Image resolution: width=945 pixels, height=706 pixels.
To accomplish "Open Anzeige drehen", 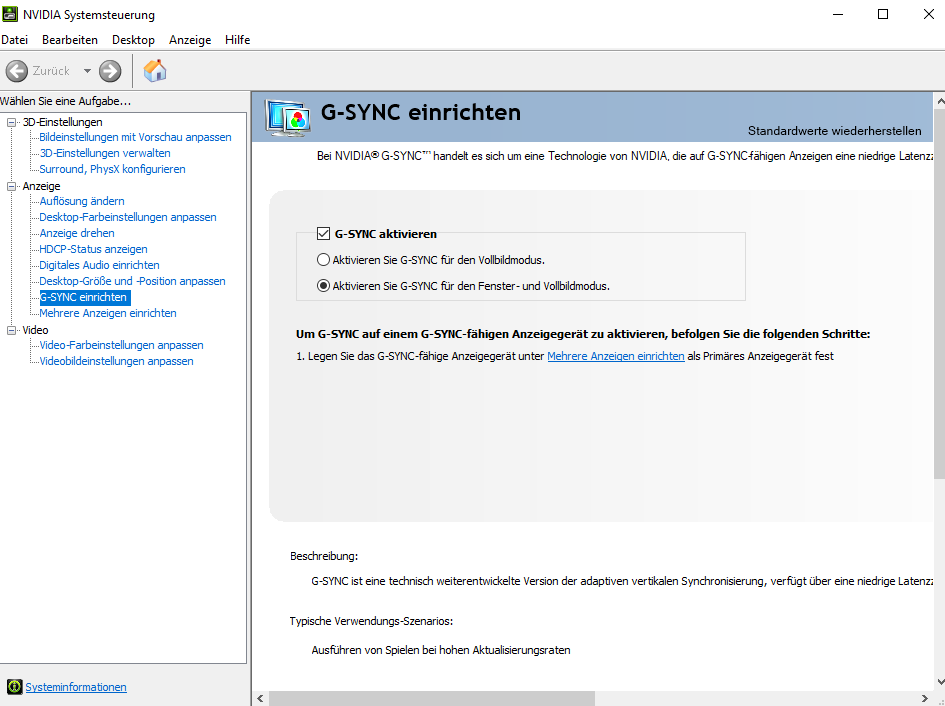I will coord(77,233).
